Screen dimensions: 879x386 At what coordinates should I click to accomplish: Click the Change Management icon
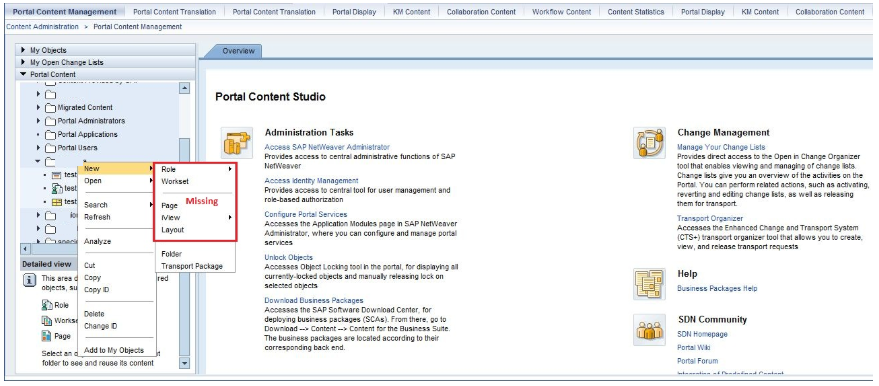click(649, 143)
